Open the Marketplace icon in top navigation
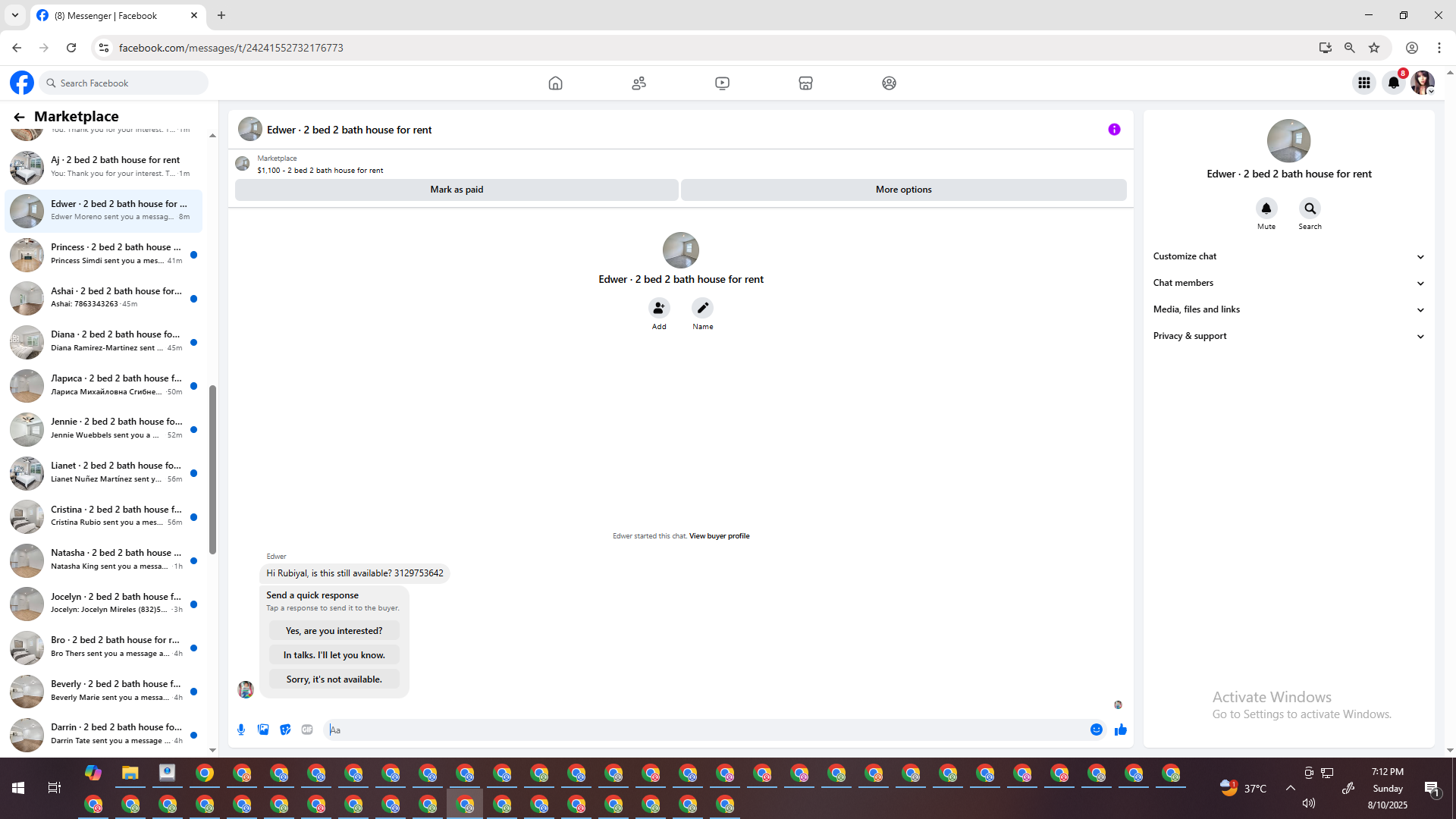Screen dimensions: 1456x819 point(805,83)
